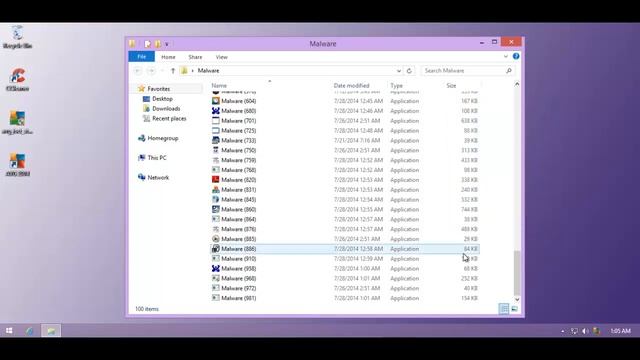Click Properties icon in quick access toolbar
The image size is (640, 360).
click(147, 44)
